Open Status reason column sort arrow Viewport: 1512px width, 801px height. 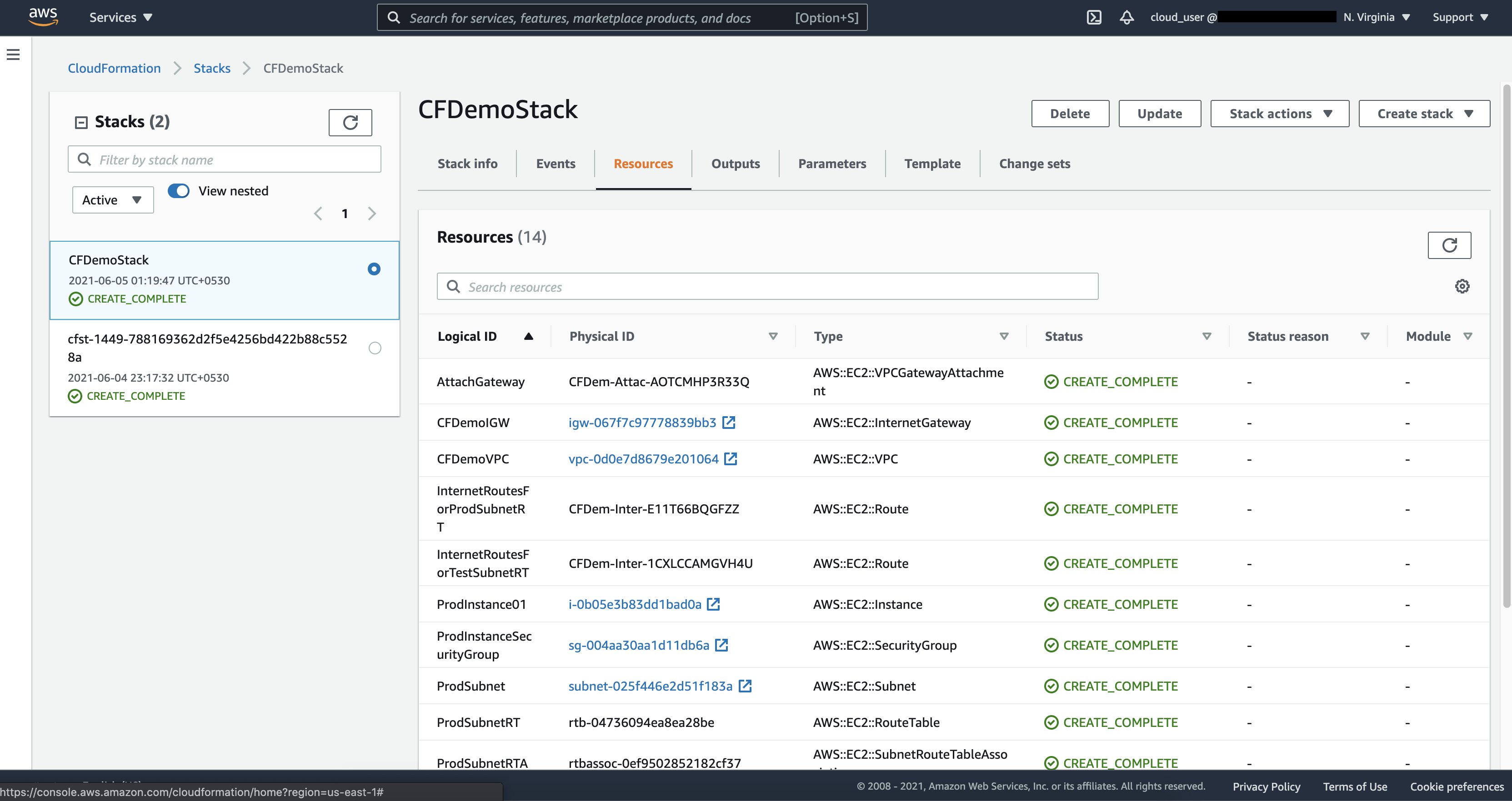1365,336
